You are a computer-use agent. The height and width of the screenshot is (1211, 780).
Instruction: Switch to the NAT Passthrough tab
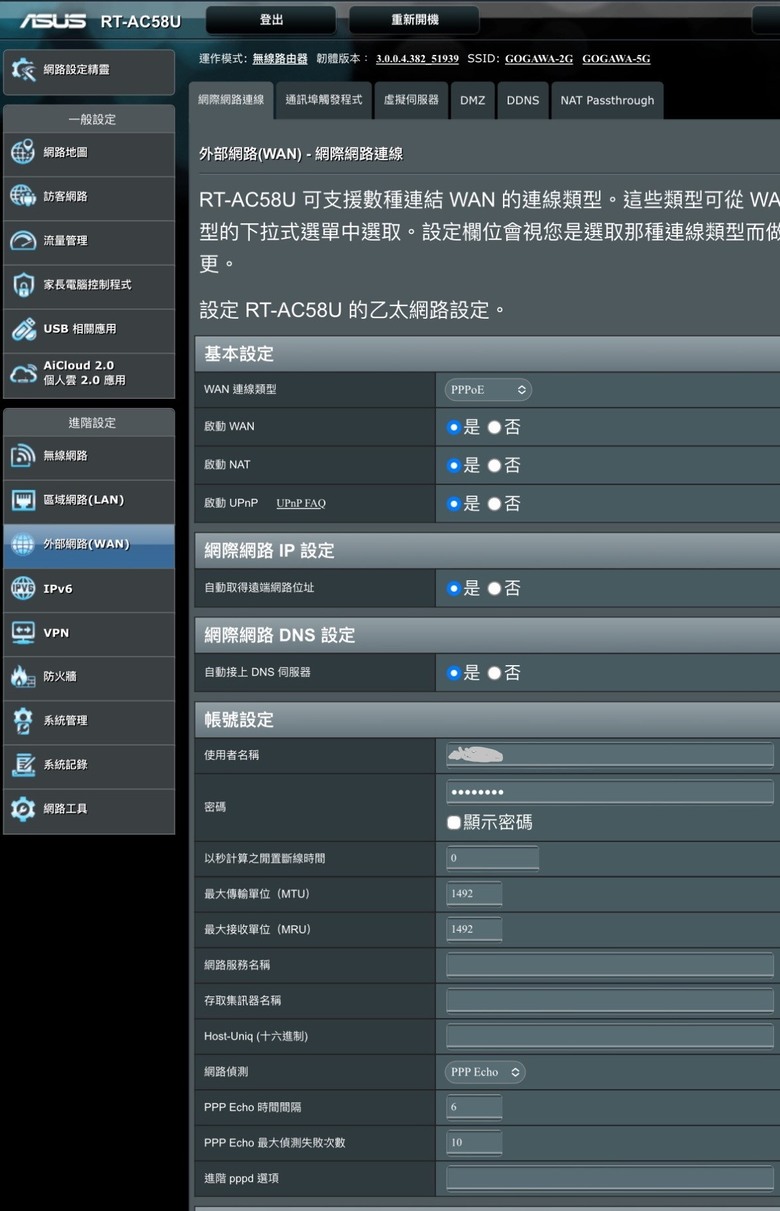coord(607,100)
